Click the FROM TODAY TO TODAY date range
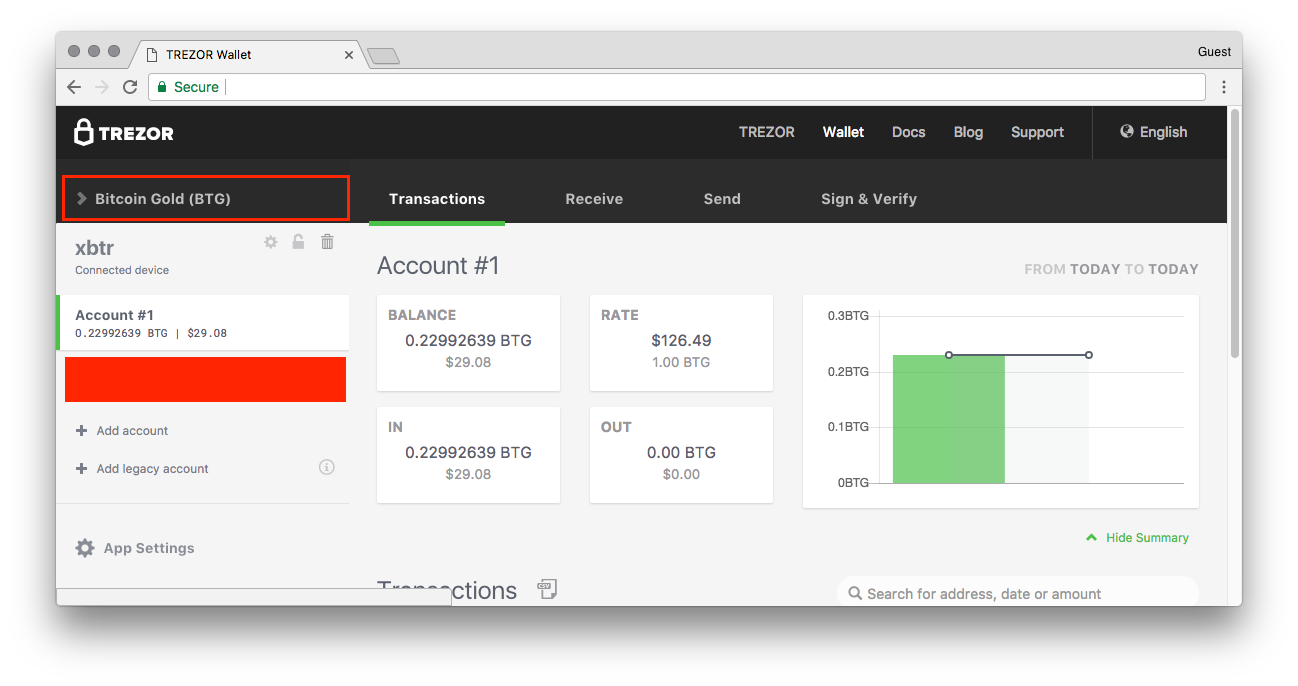1298x686 pixels. [1111, 269]
